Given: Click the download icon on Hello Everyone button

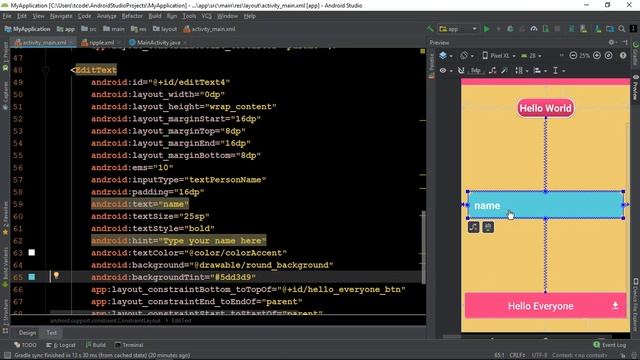Looking at the screenshot, I should 615,305.
